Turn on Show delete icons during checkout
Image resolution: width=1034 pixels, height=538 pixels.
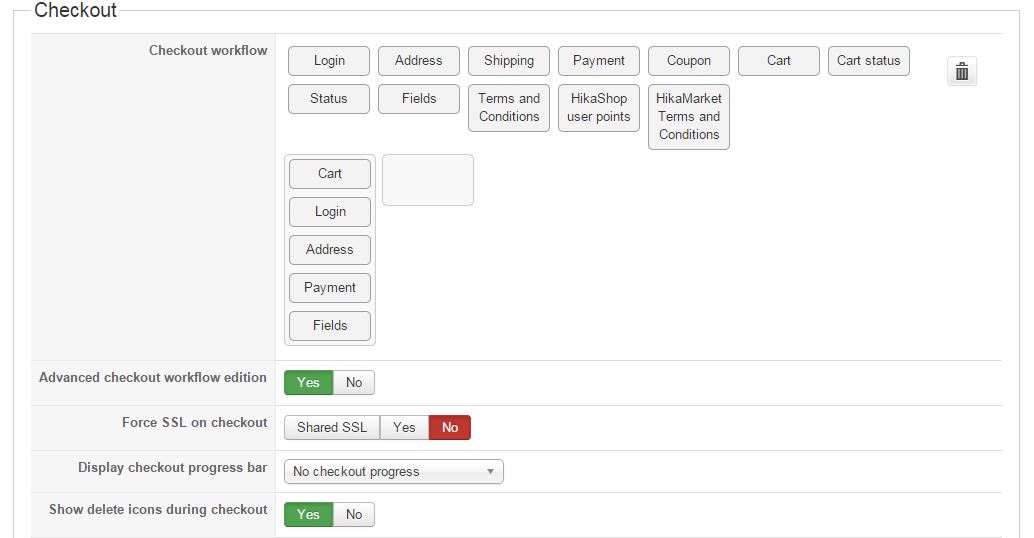[308, 514]
